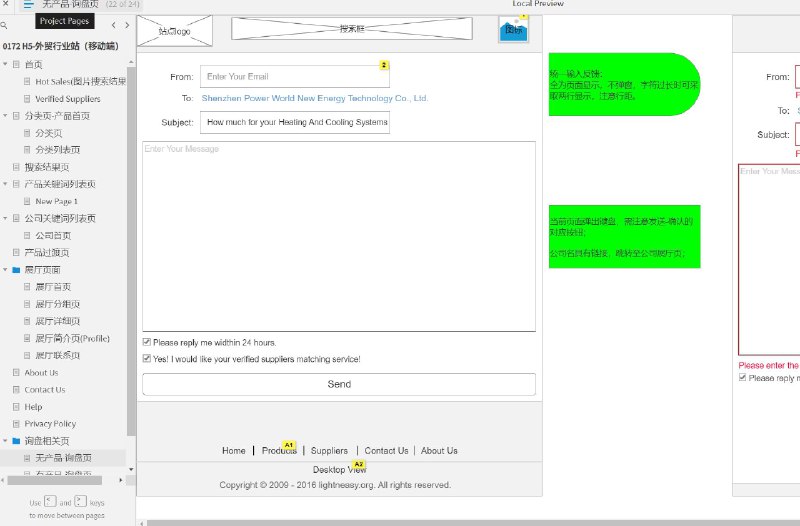Go to next page with right chevron
This screenshot has height=526, width=800.
[x=127, y=25]
